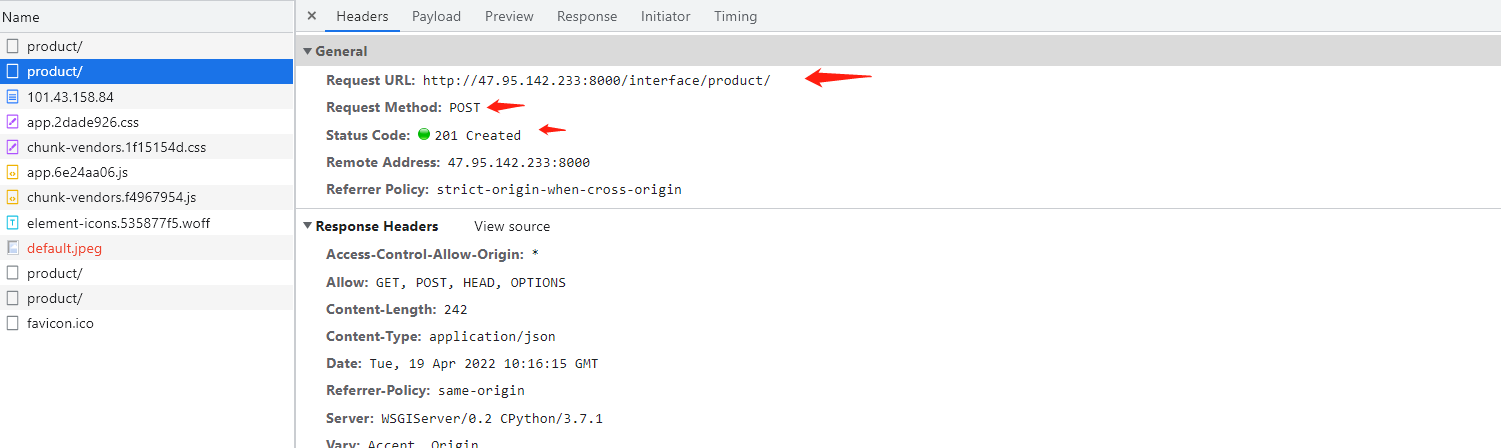Open the Preview tab
This screenshot has width=1501, height=448.
click(x=509, y=16)
